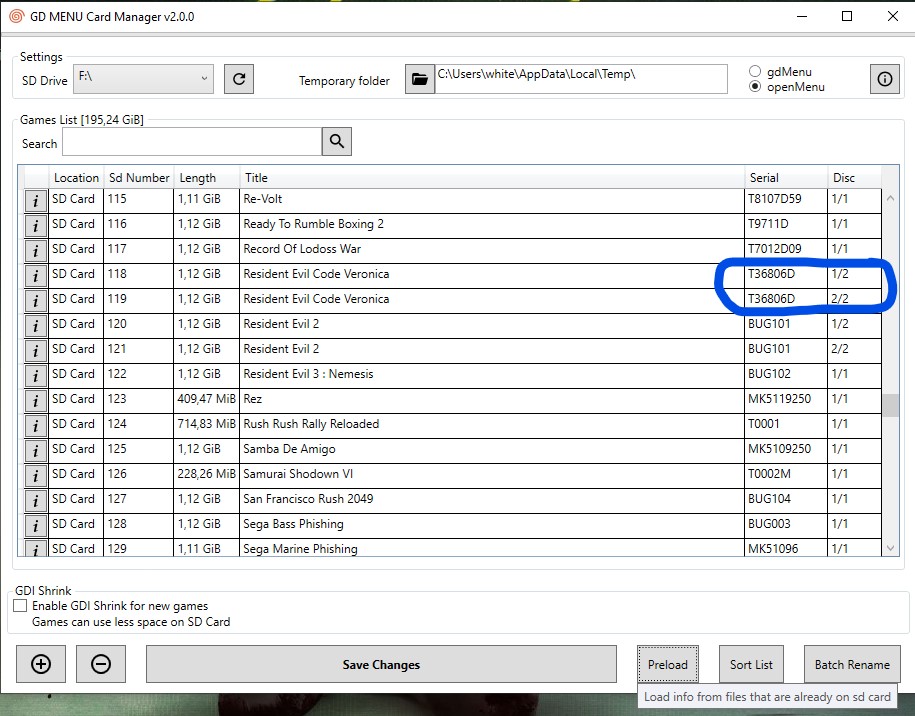Click the add games plus icon
Screen dimensions: 915x716
[41, 664]
